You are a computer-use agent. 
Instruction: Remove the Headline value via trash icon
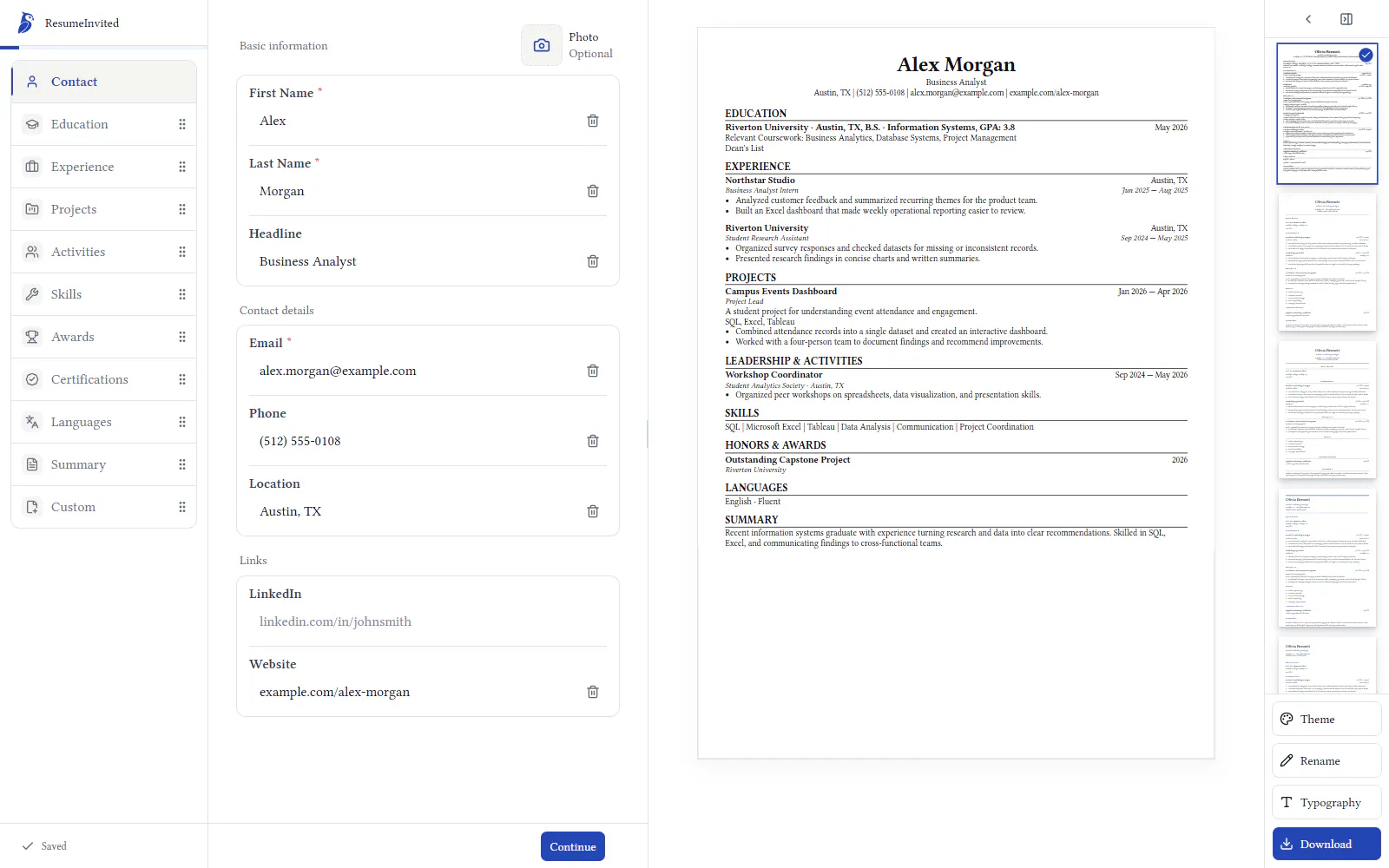[x=593, y=261]
